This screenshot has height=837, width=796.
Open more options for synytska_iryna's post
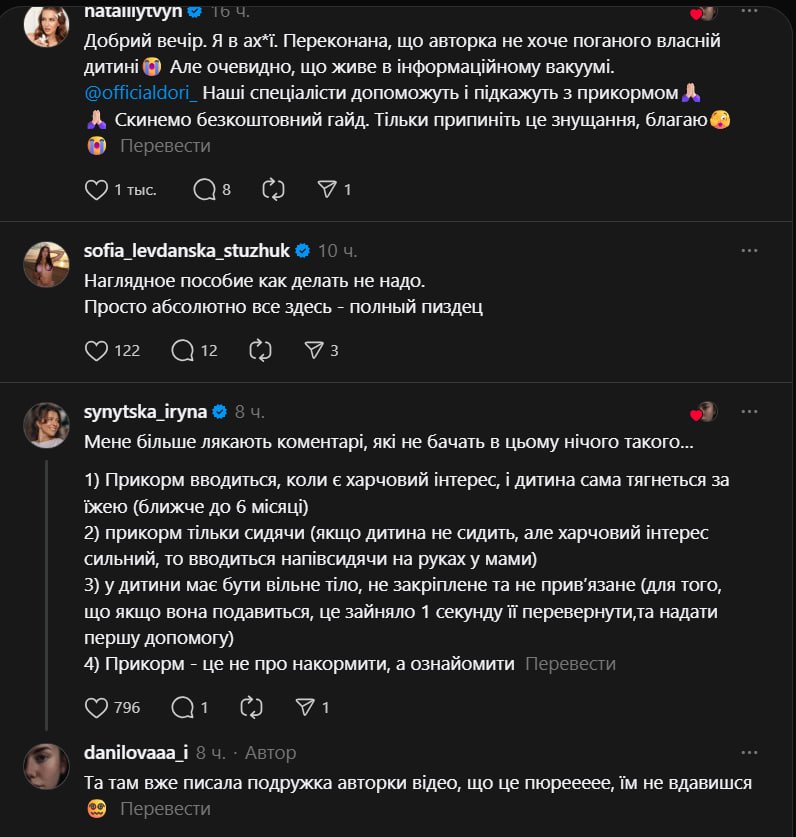tap(749, 411)
